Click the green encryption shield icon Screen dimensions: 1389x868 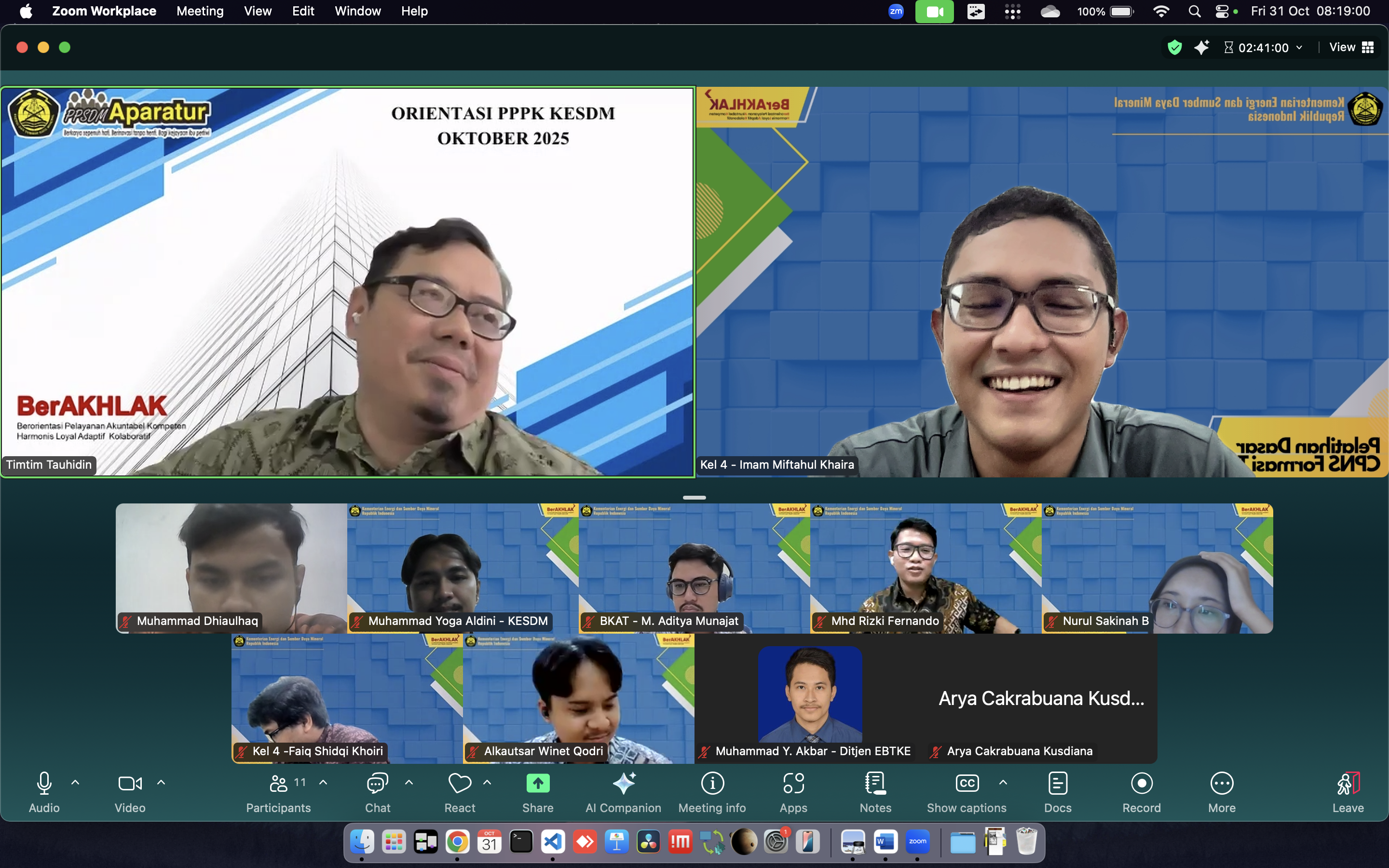[1174, 47]
